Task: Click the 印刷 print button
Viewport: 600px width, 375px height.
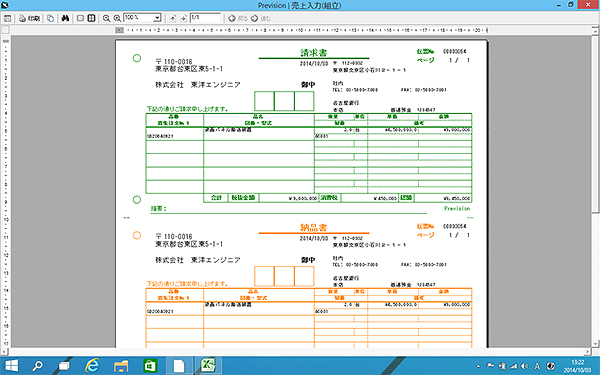Action: 29,18
